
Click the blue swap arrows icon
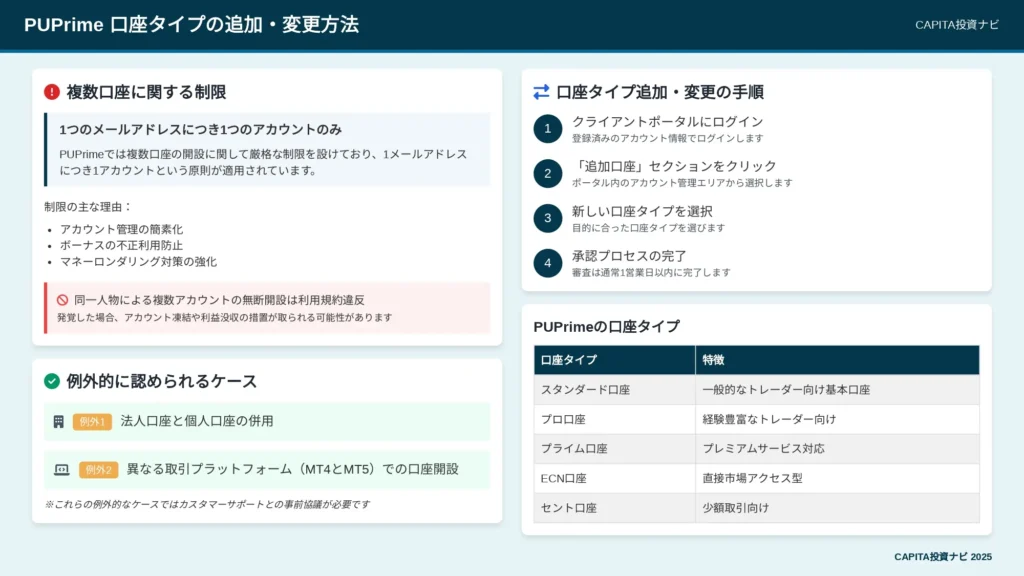(541, 92)
